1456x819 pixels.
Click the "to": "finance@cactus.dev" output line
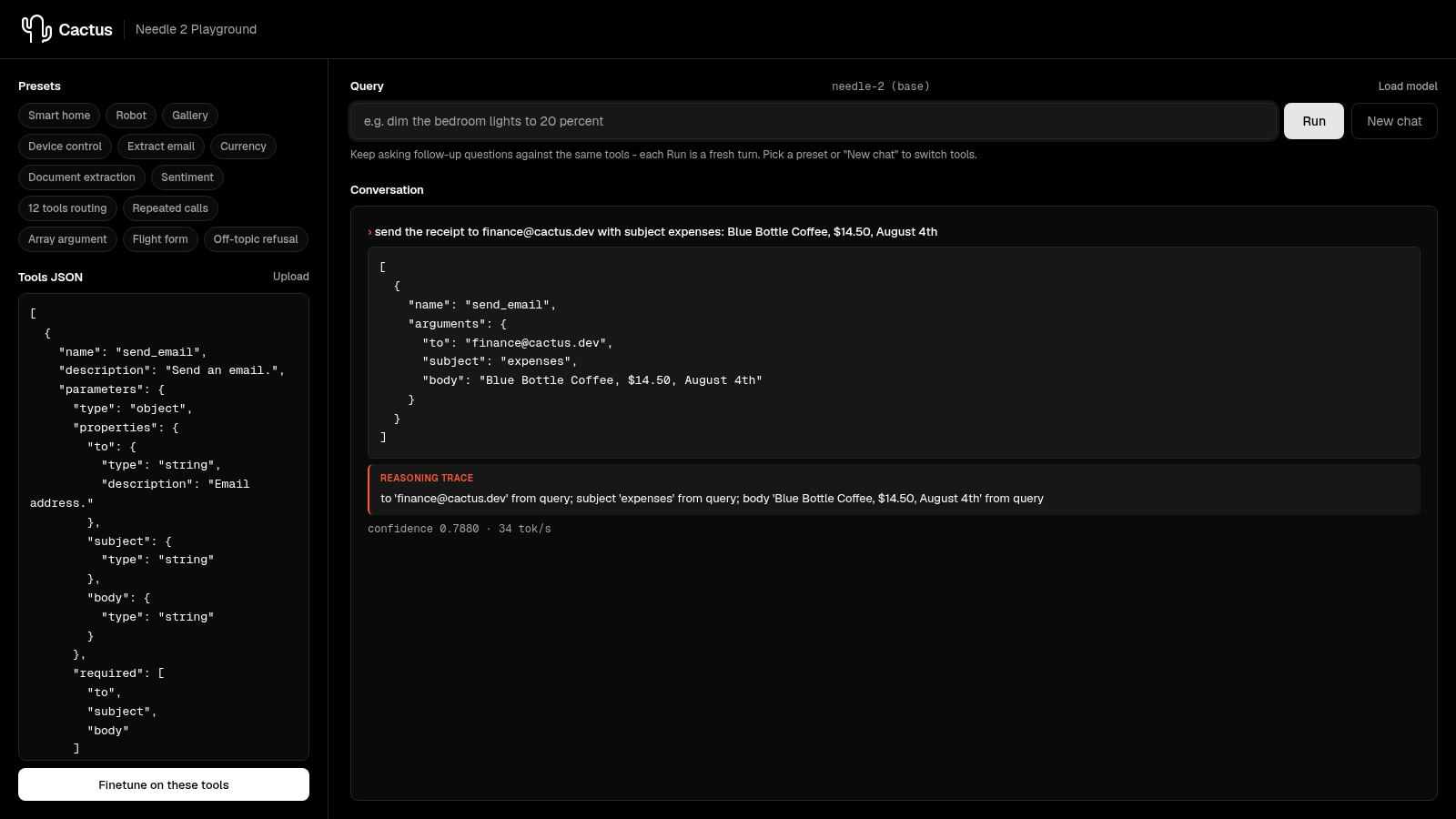(x=518, y=343)
